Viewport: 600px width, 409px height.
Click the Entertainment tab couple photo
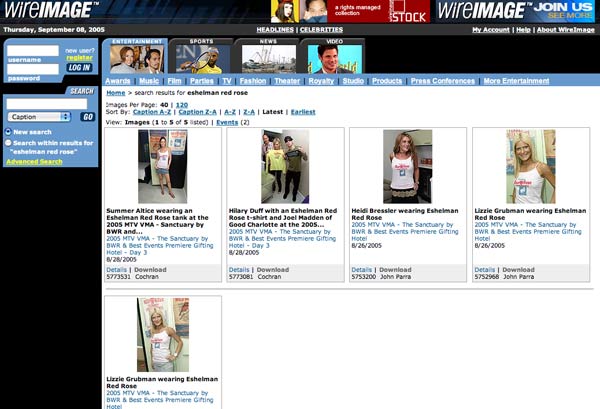click(137, 59)
